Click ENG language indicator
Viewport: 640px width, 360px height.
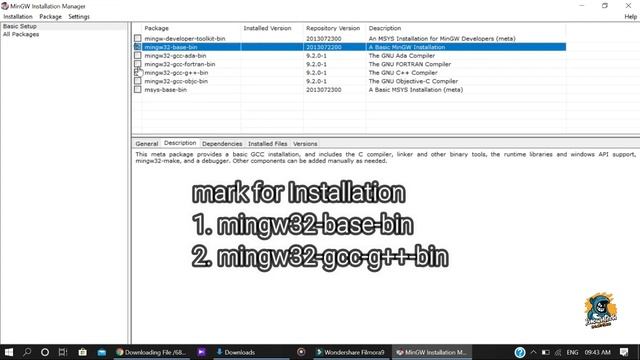(x=572, y=352)
